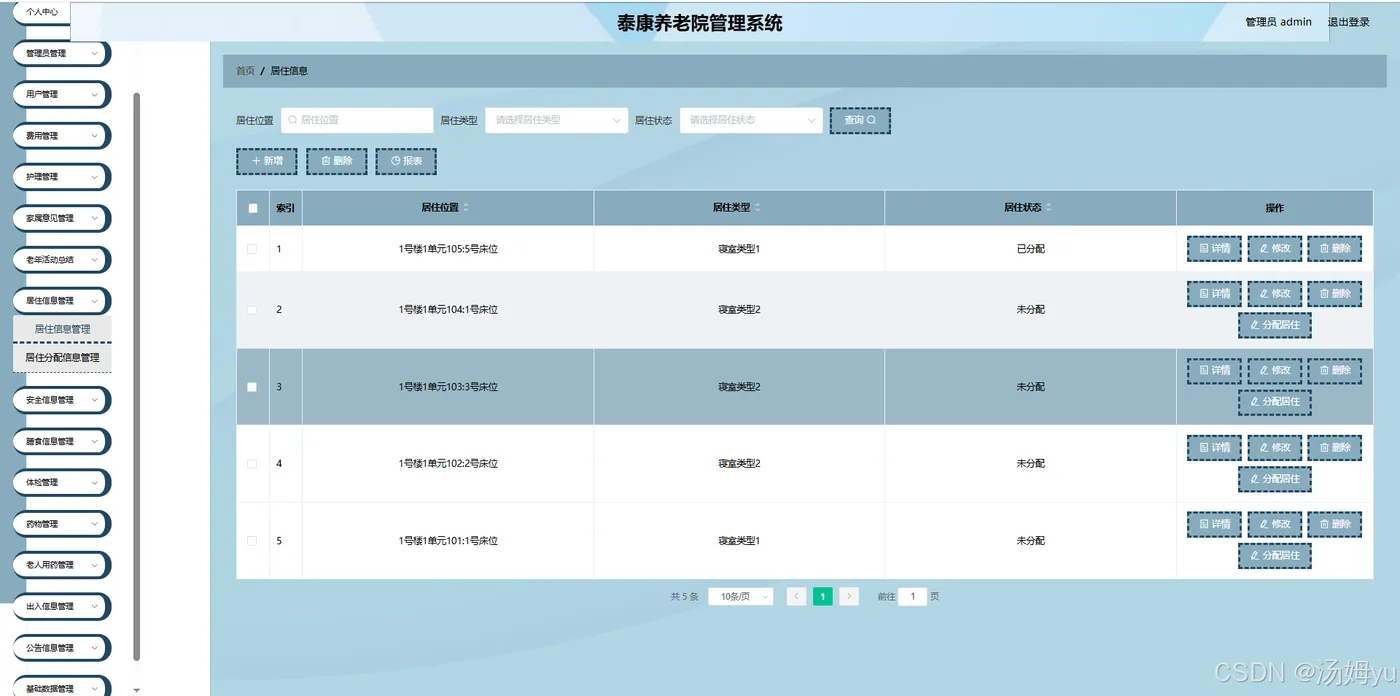The width and height of the screenshot is (1400, 696).
Task: Click 分配居住 for row 3
Action: point(1275,402)
